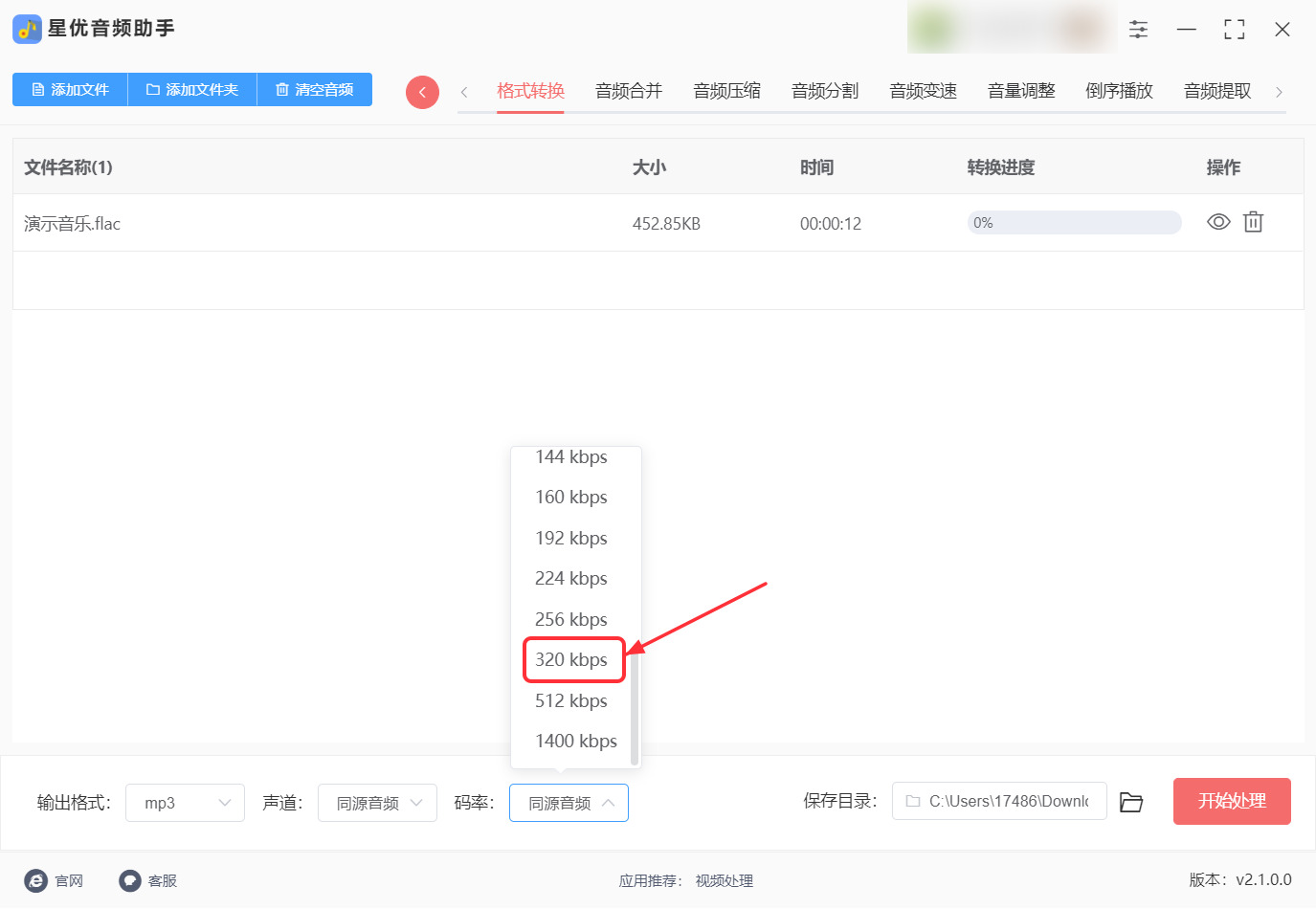
Task: Open the 视频处理 recommended app link
Action: [x=725, y=881]
